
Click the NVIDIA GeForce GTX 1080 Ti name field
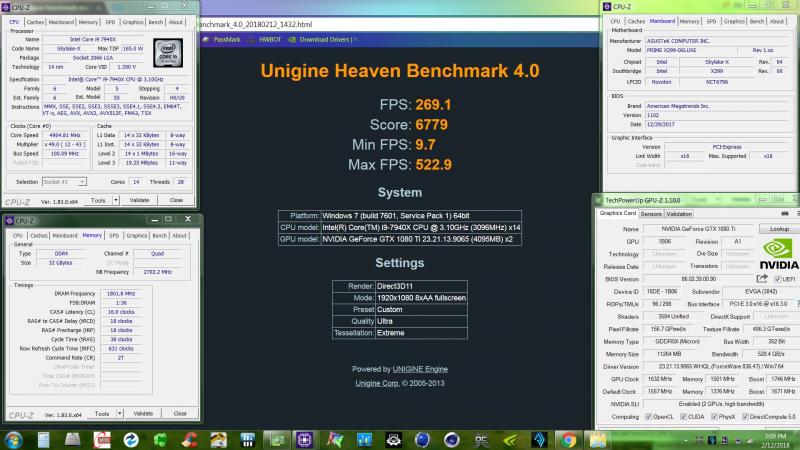pyautogui.click(x=698, y=229)
